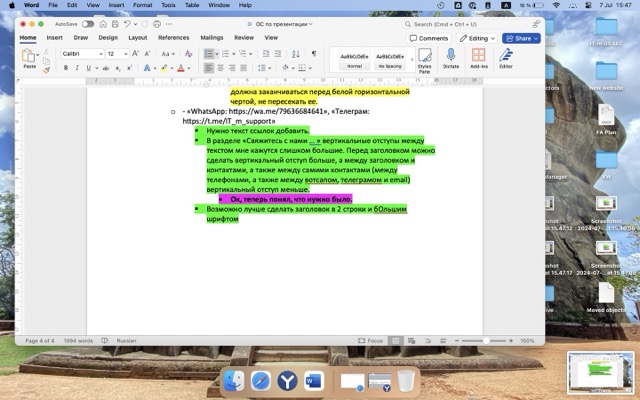Click the Share button
640x400 pixels.
click(x=522, y=38)
